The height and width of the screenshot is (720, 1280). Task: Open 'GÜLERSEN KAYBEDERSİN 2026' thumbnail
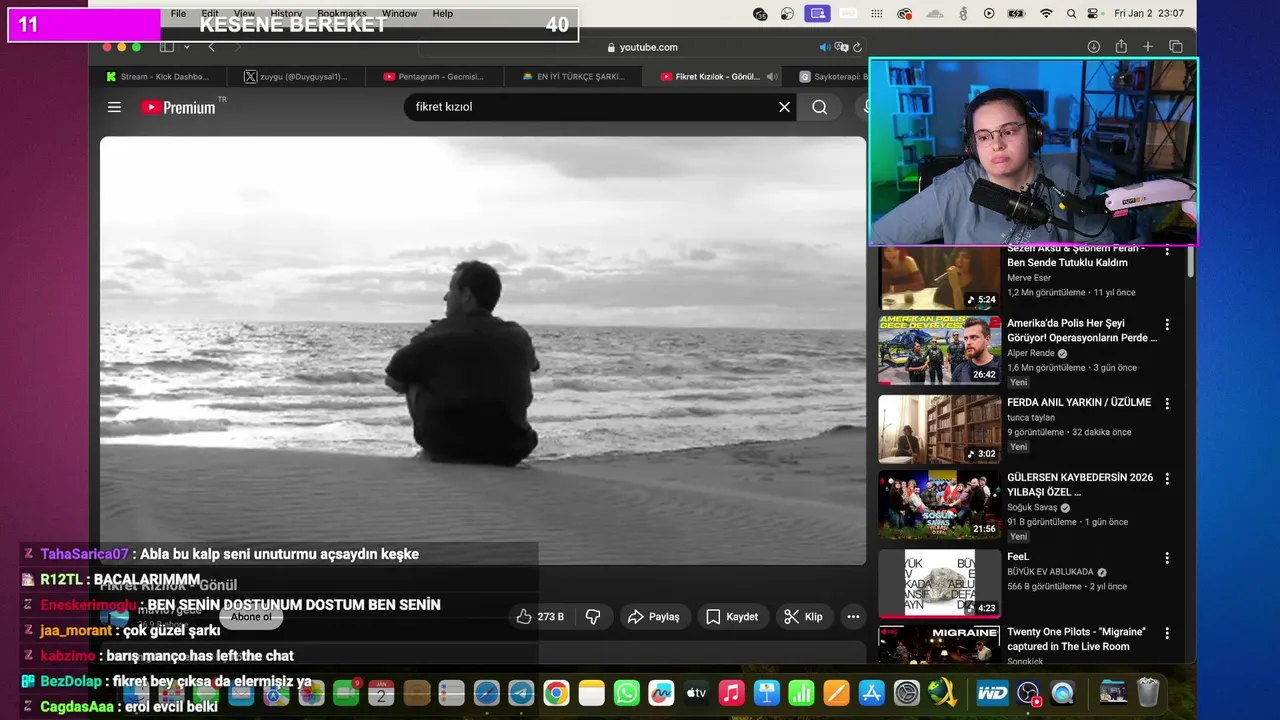pos(939,505)
